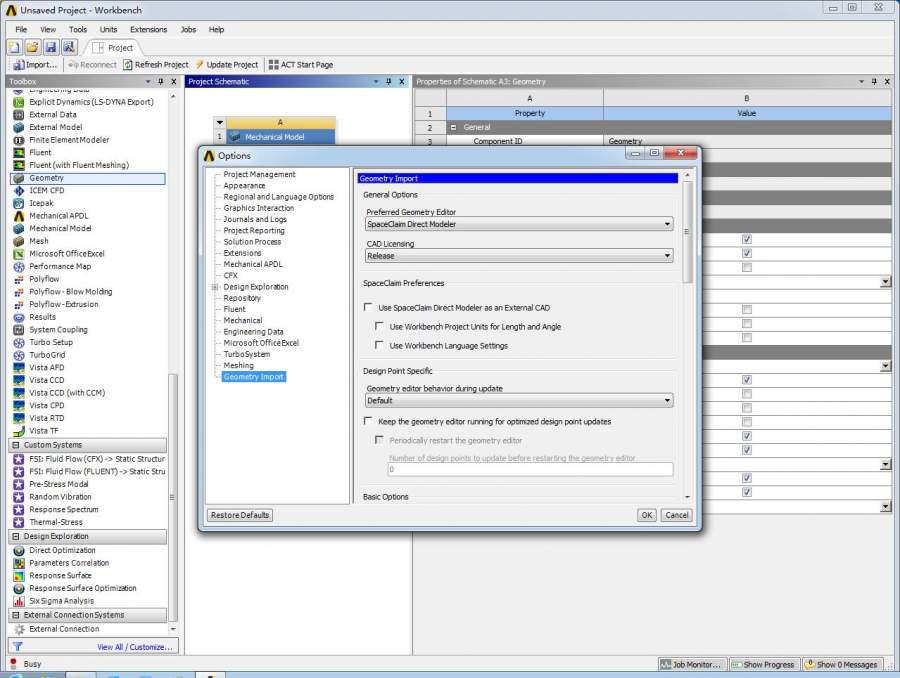
Task: Select External Data icon in Toolbox
Action: (x=19, y=115)
